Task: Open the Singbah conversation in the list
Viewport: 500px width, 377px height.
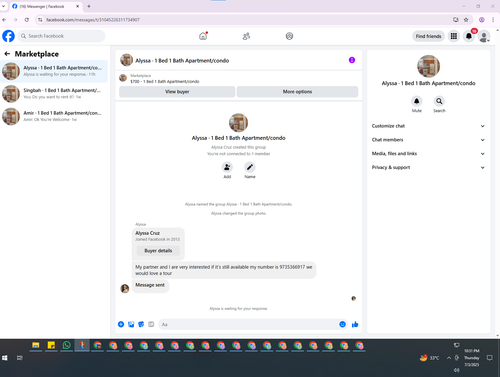Action: (x=54, y=94)
